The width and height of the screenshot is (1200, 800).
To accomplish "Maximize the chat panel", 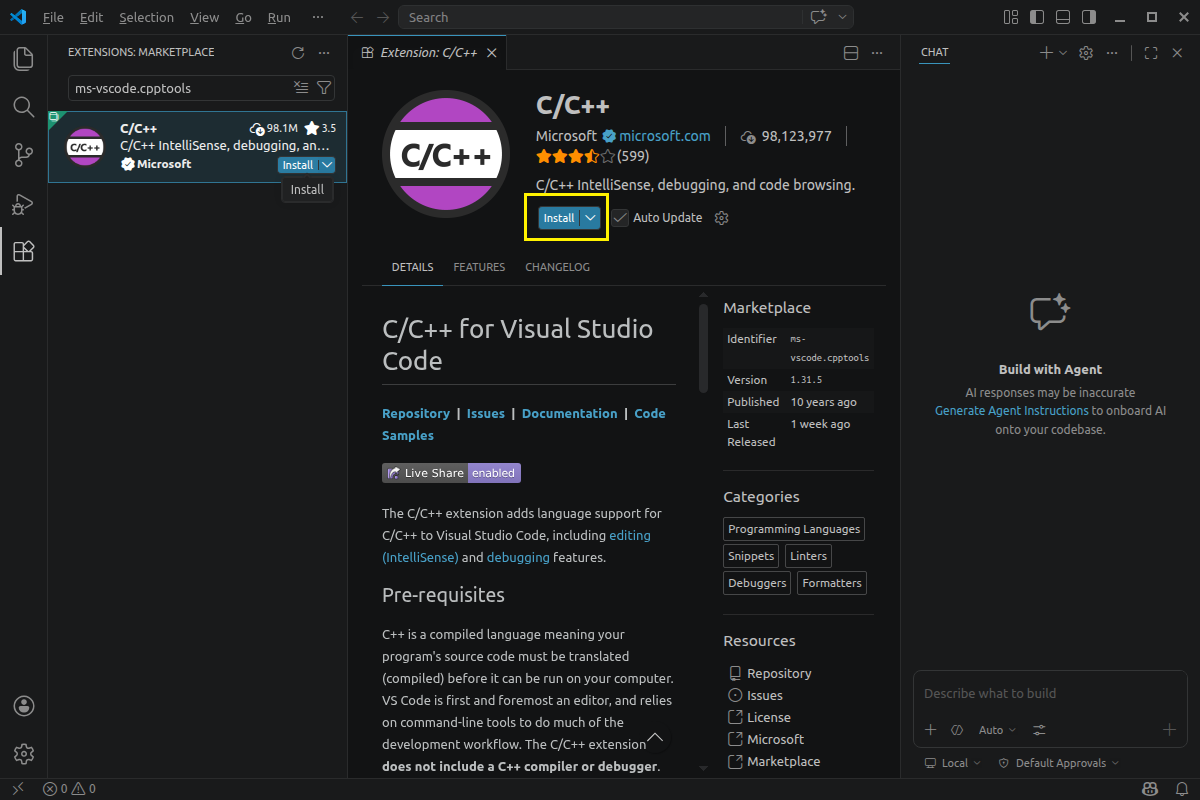I will tap(1151, 53).
